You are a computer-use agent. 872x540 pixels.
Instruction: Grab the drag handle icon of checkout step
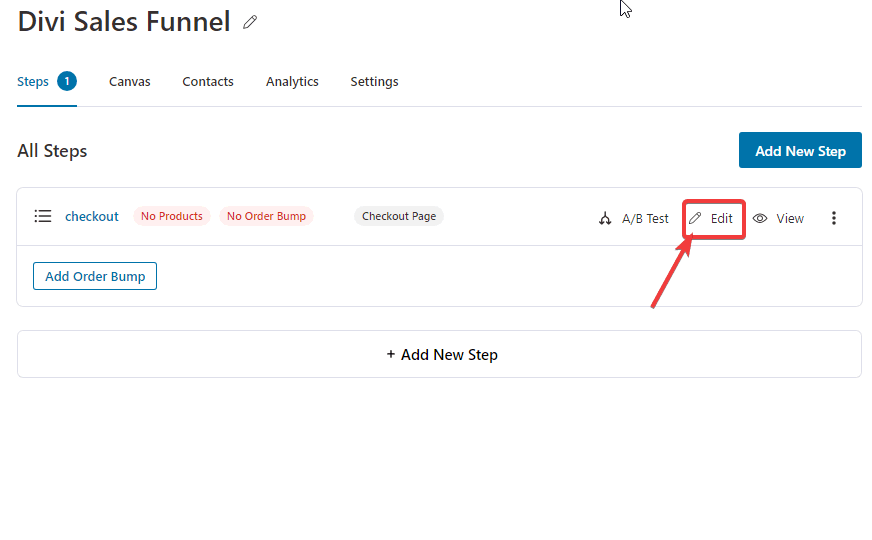(43, 216)
